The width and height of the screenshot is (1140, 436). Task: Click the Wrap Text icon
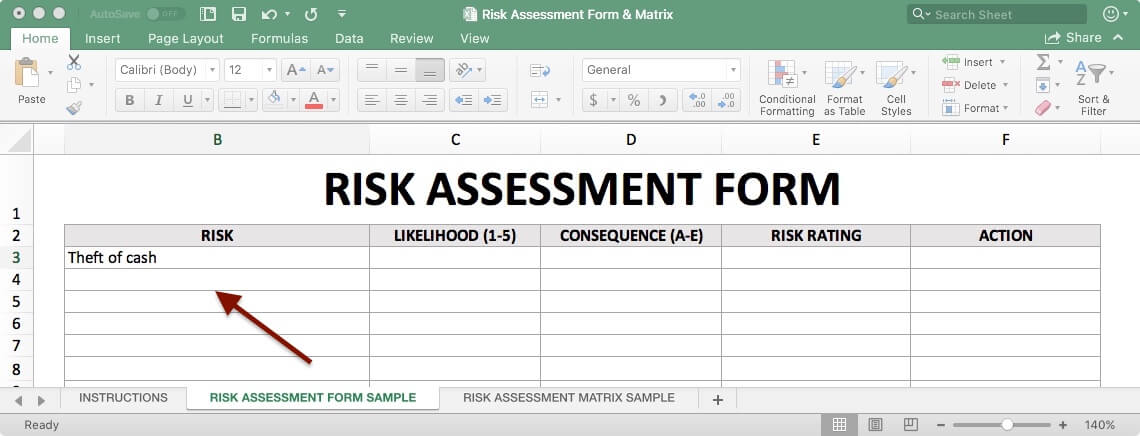click(x=540, y=70)
